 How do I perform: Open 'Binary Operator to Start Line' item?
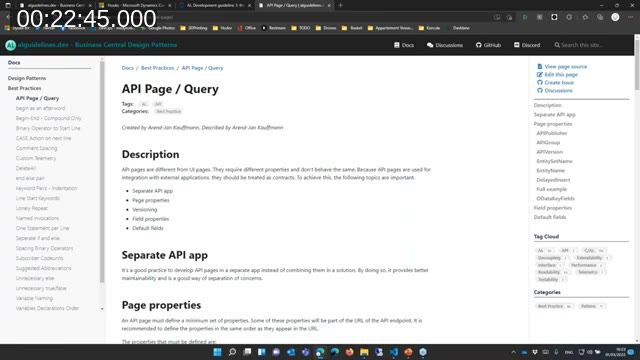tap(48, 128)
